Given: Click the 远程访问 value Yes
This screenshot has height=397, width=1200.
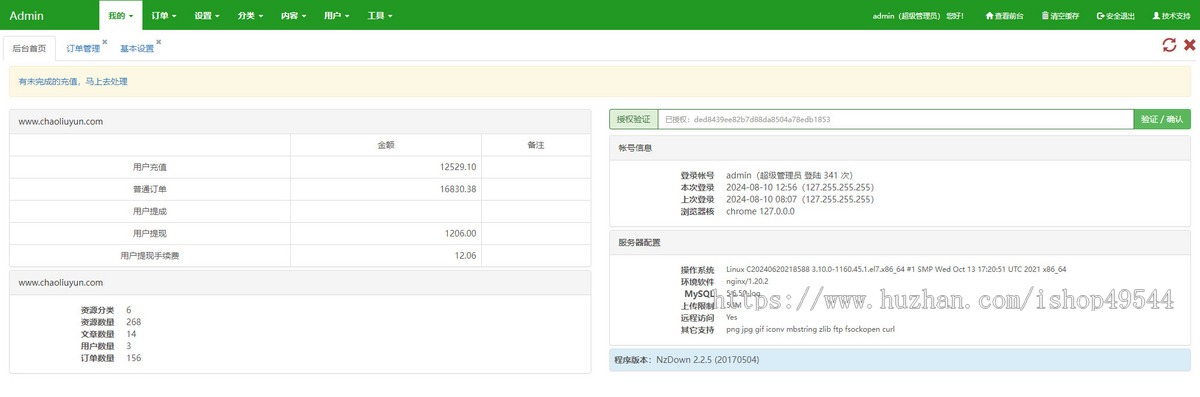Looking at the screenshot, I should click(732, 318).
